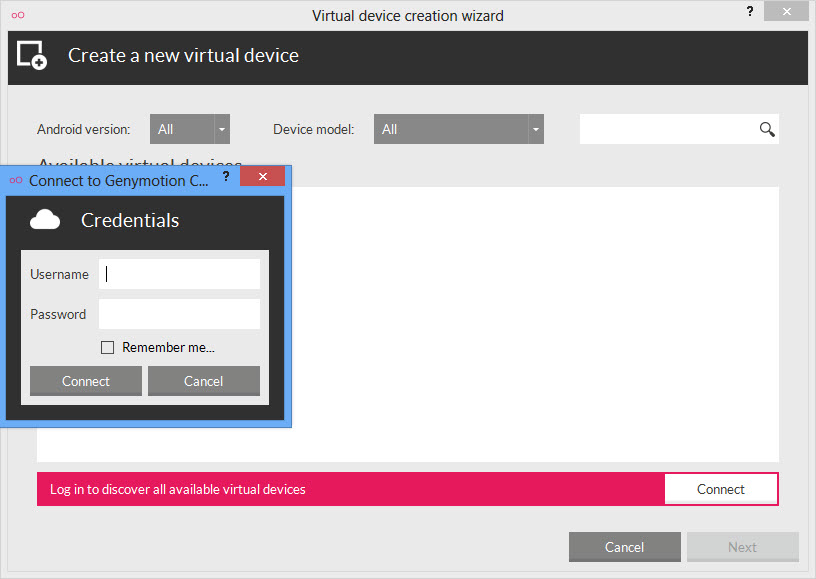Image resolution: width=816 pixels, height=579 pixels.
Task: Click the 'Username' label
Action: click(59, 274)
